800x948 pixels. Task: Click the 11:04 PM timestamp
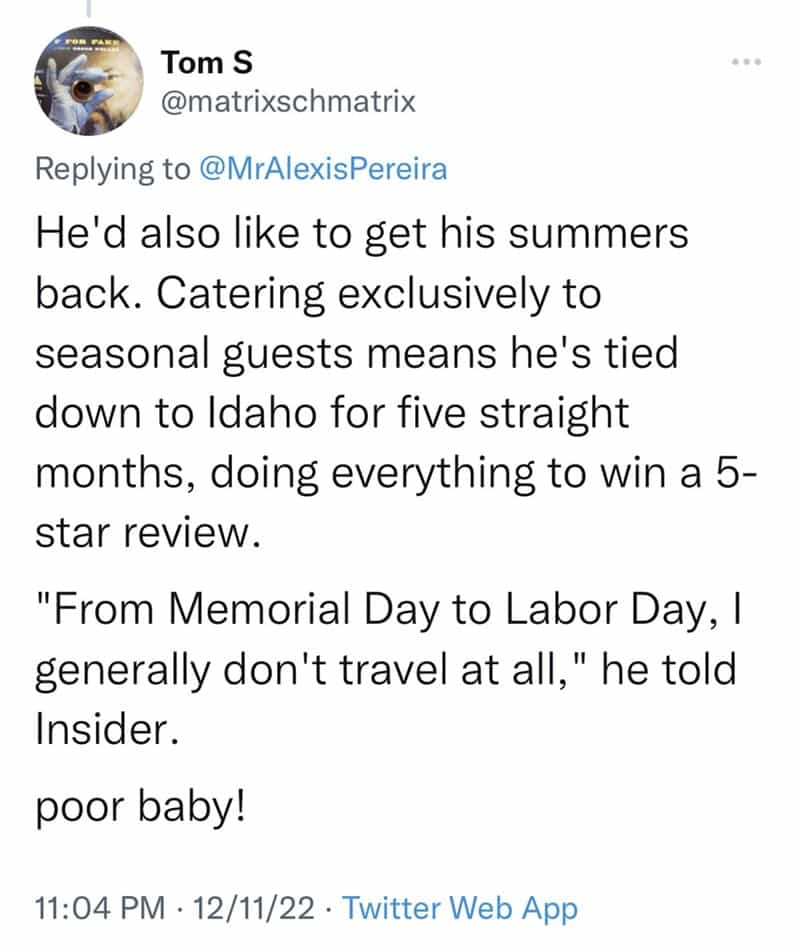click(x=99, y=908)
